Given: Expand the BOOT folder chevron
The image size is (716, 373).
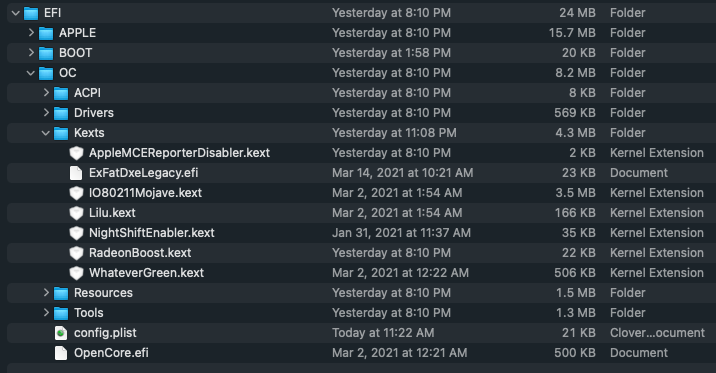Looking at the screenshot, I should click(x=31, y=53).
